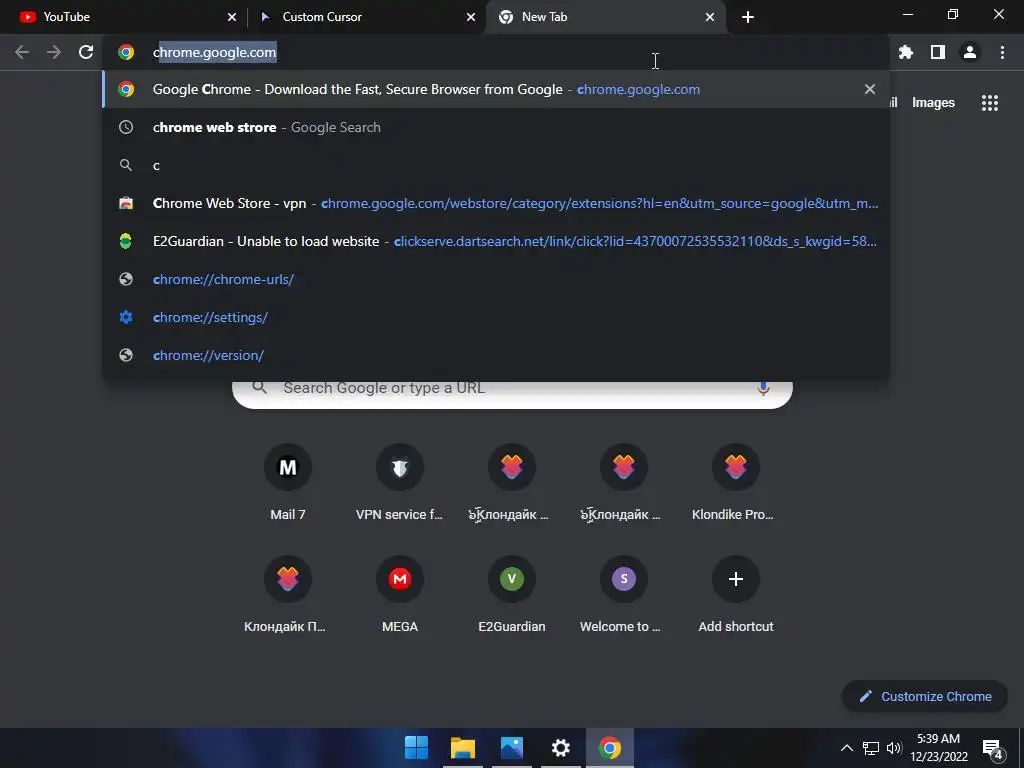
Task: Select the chrome web strore search suggestion
Action: pyautogui.click(x=496, y=127)
